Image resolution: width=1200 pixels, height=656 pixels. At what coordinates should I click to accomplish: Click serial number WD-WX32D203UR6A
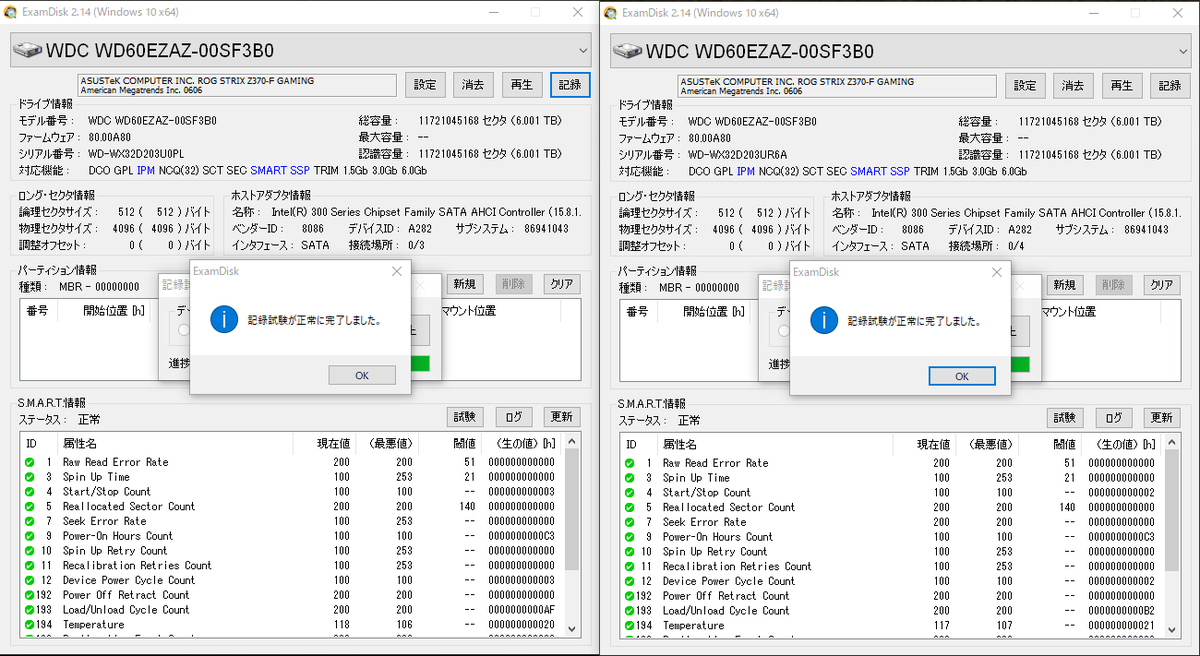(737, 155)
